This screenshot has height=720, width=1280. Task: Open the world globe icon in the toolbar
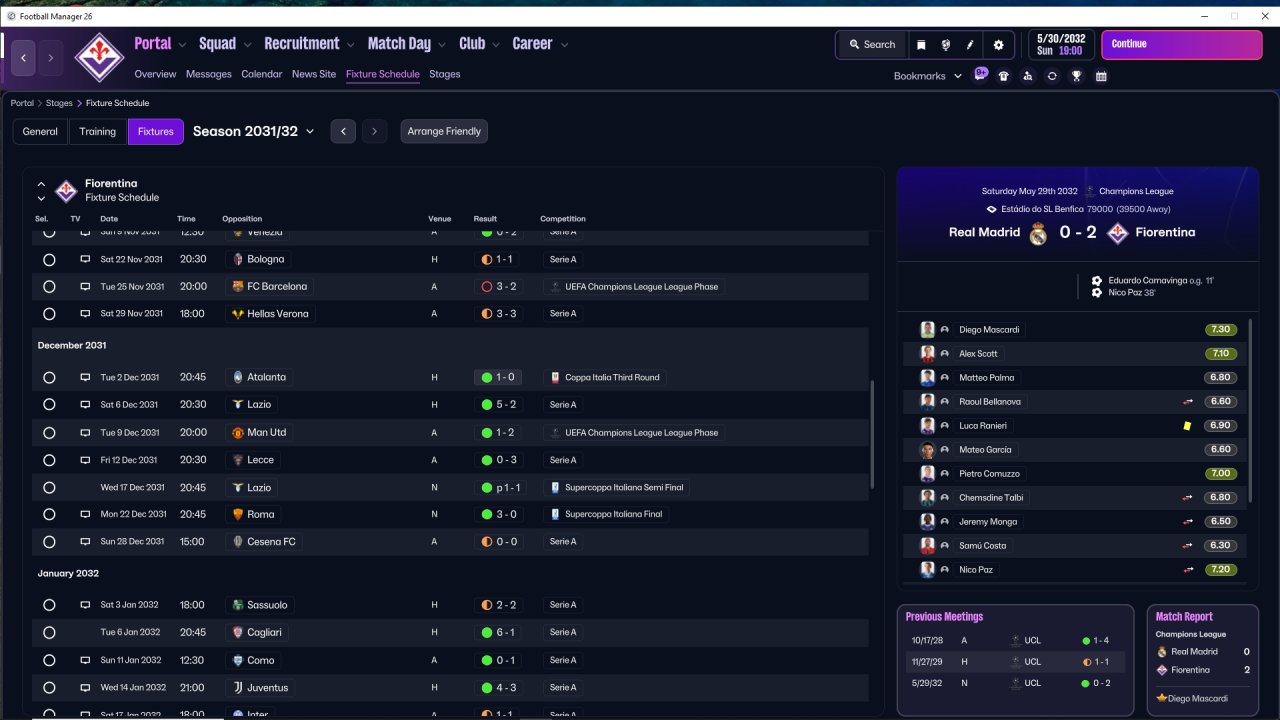(946, 45)
